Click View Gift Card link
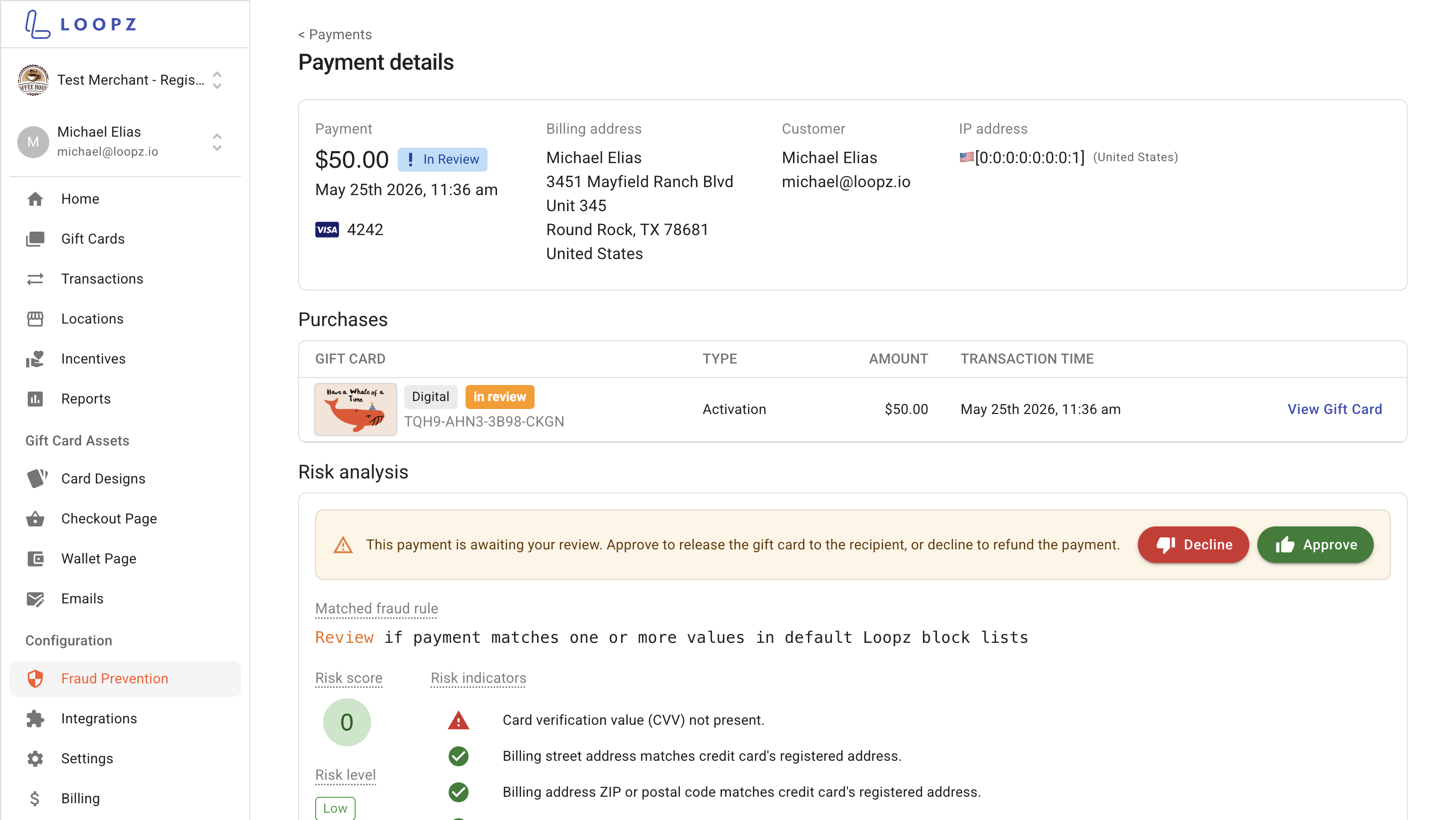Viewport: 1456px width, 820px height. 1335,409
